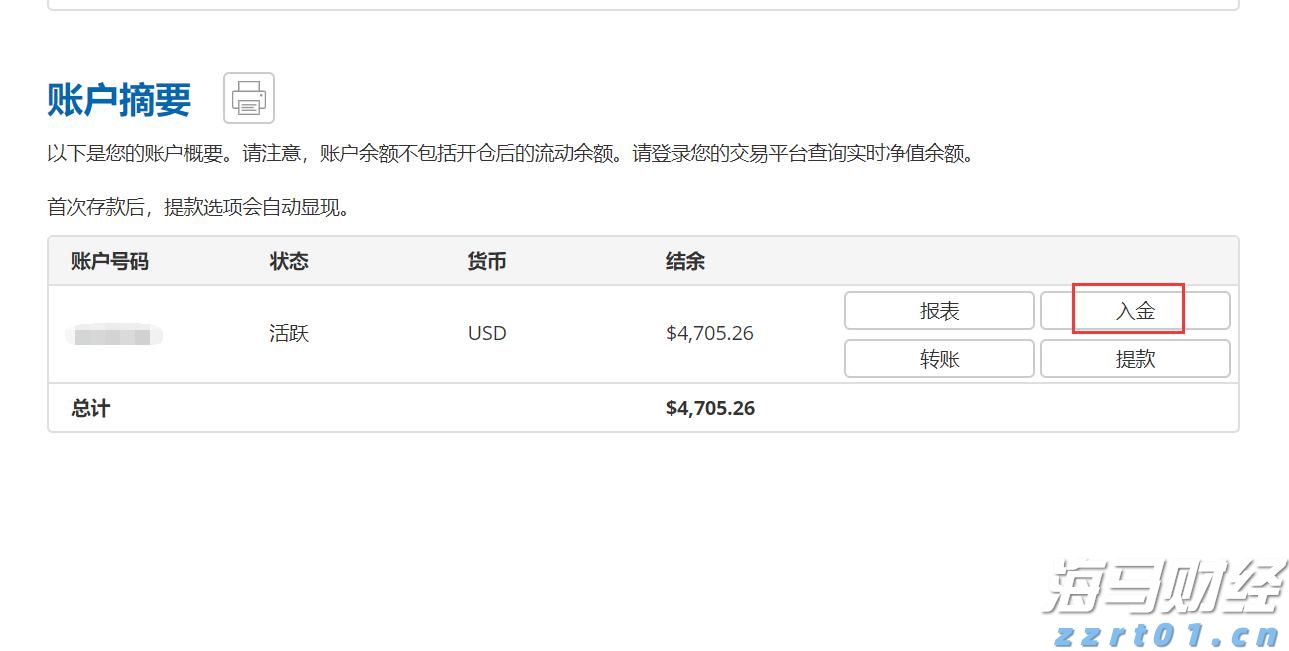Image resolution: width=1289 pixels, height=651 pixels.
Task: Click the 报表 reports button
Action: pos(938,310)
